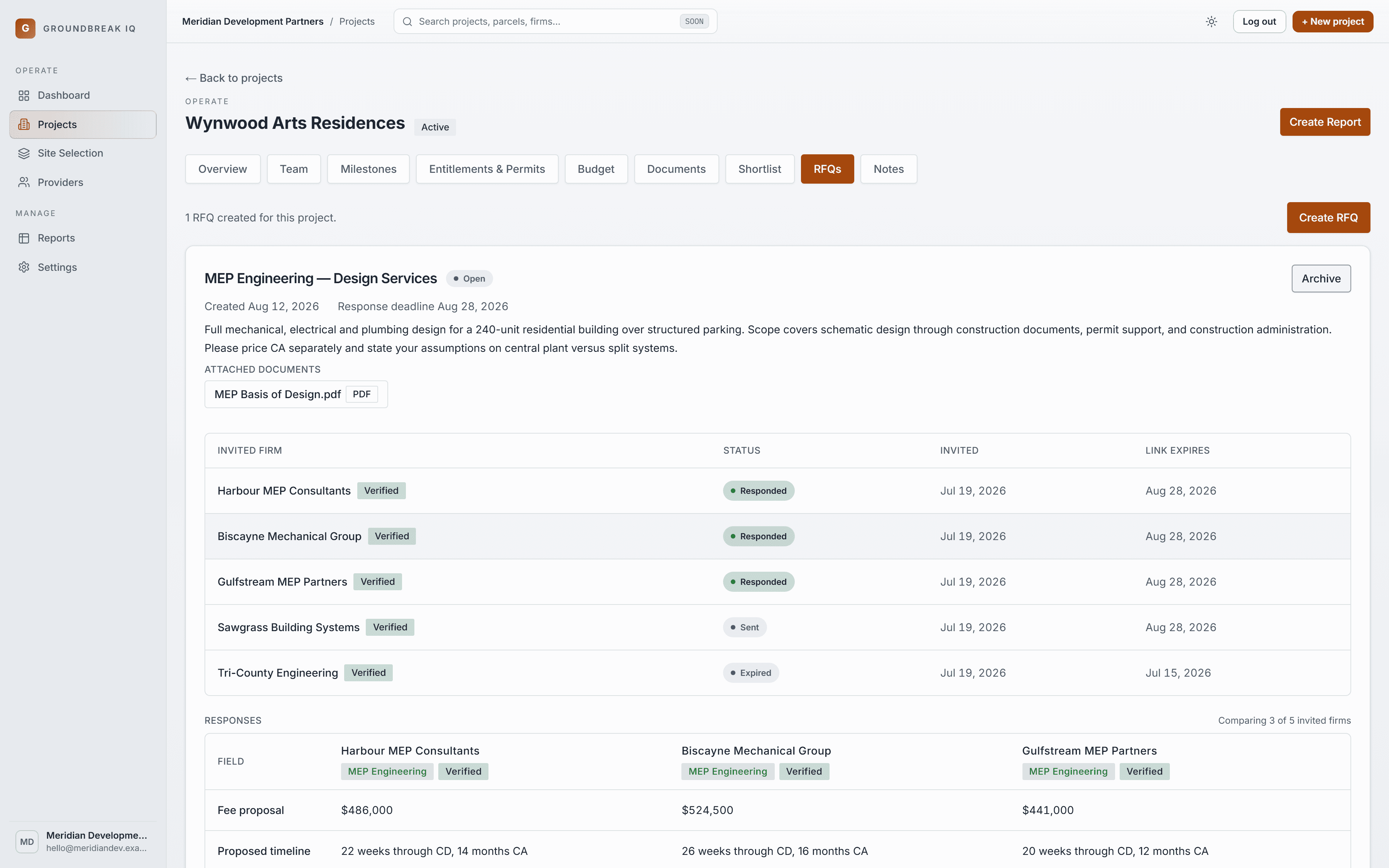Focus the search projects input field
Screen dimensions: 1389x868
[555, 22]
